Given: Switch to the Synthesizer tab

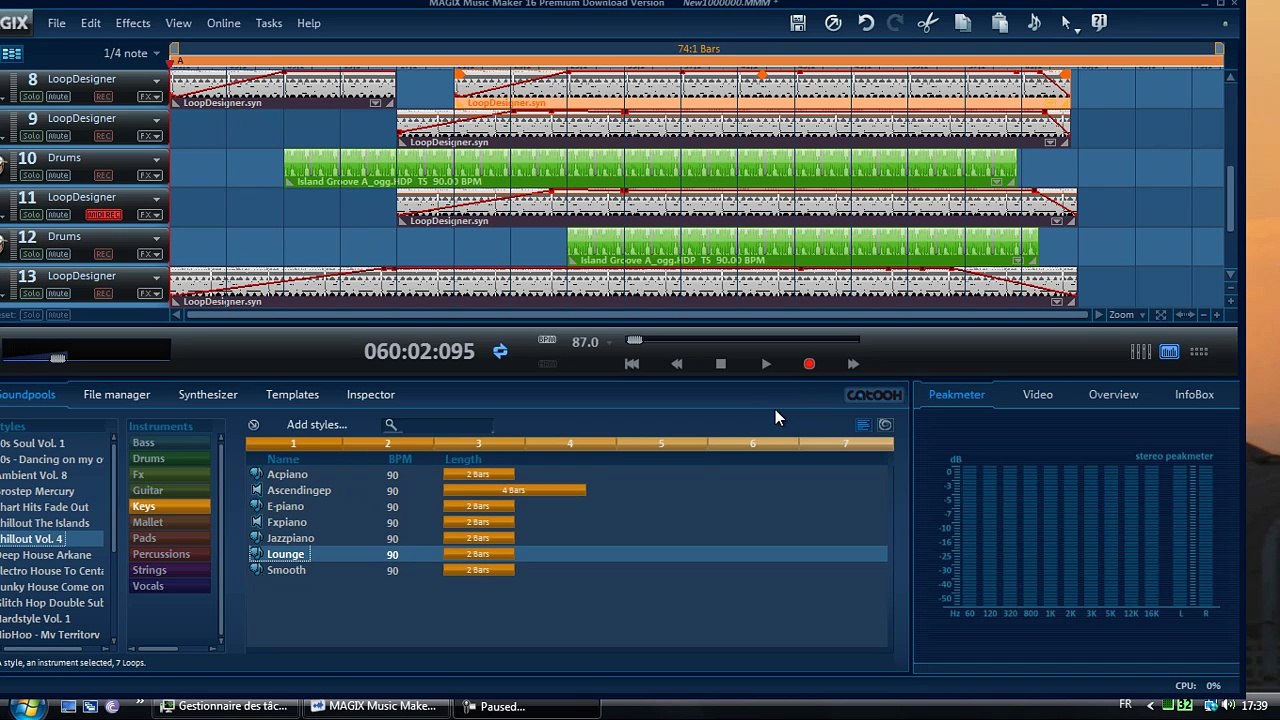Looking at the screenshot, I should click(x=208, y=395).
